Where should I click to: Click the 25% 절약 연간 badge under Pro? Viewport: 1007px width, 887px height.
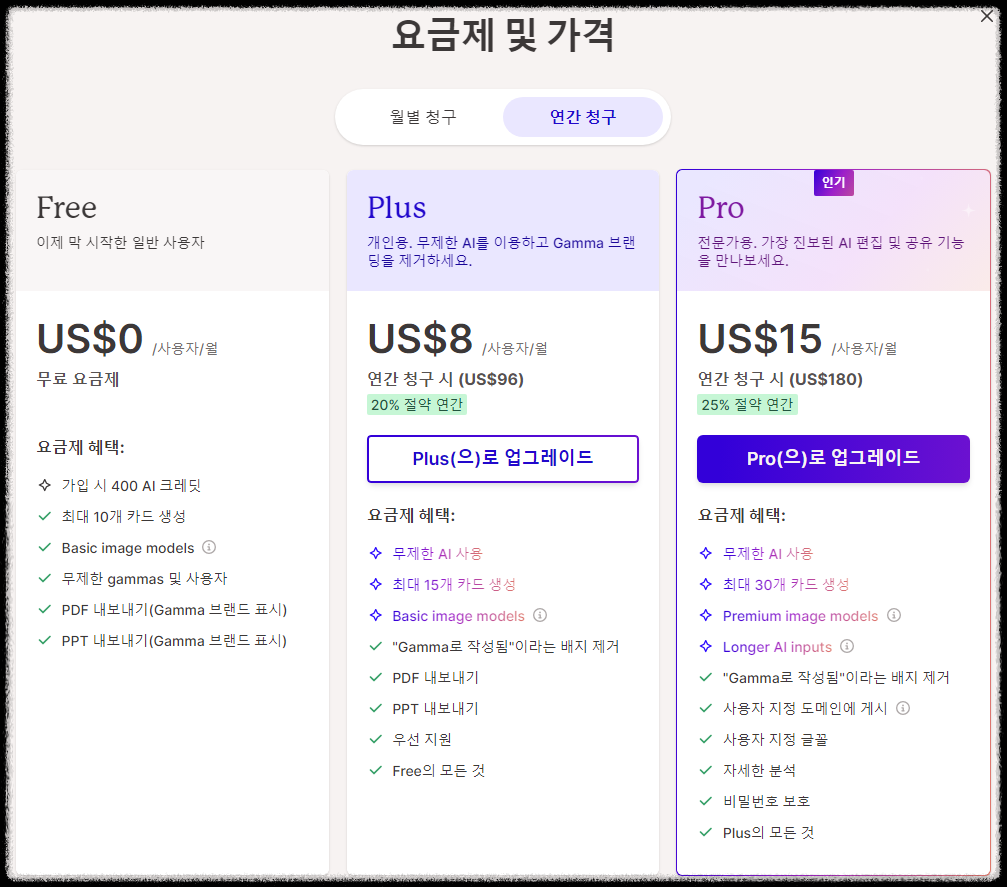748,405
